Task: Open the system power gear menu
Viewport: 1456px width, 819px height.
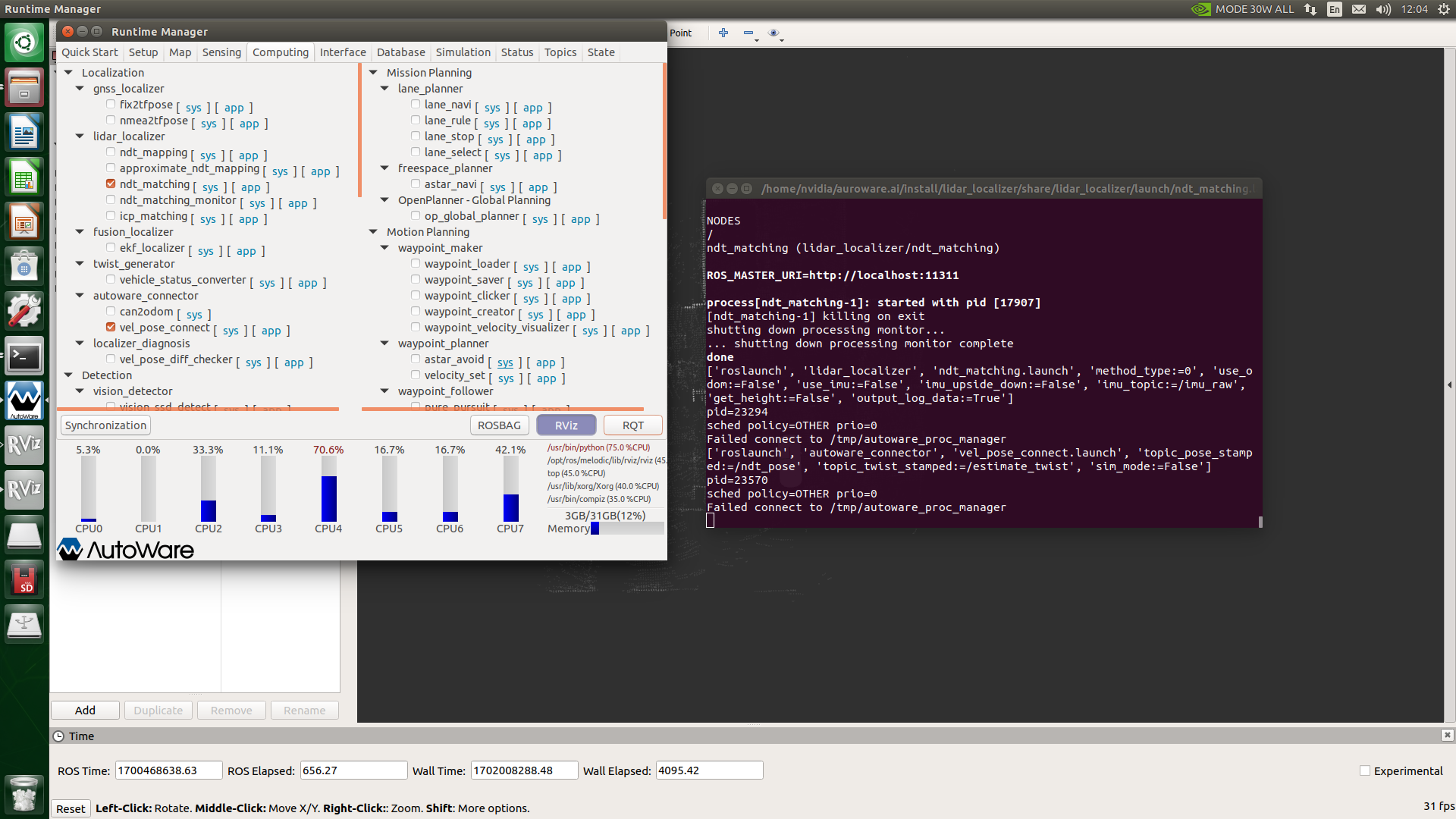Action: point(1444,9)
